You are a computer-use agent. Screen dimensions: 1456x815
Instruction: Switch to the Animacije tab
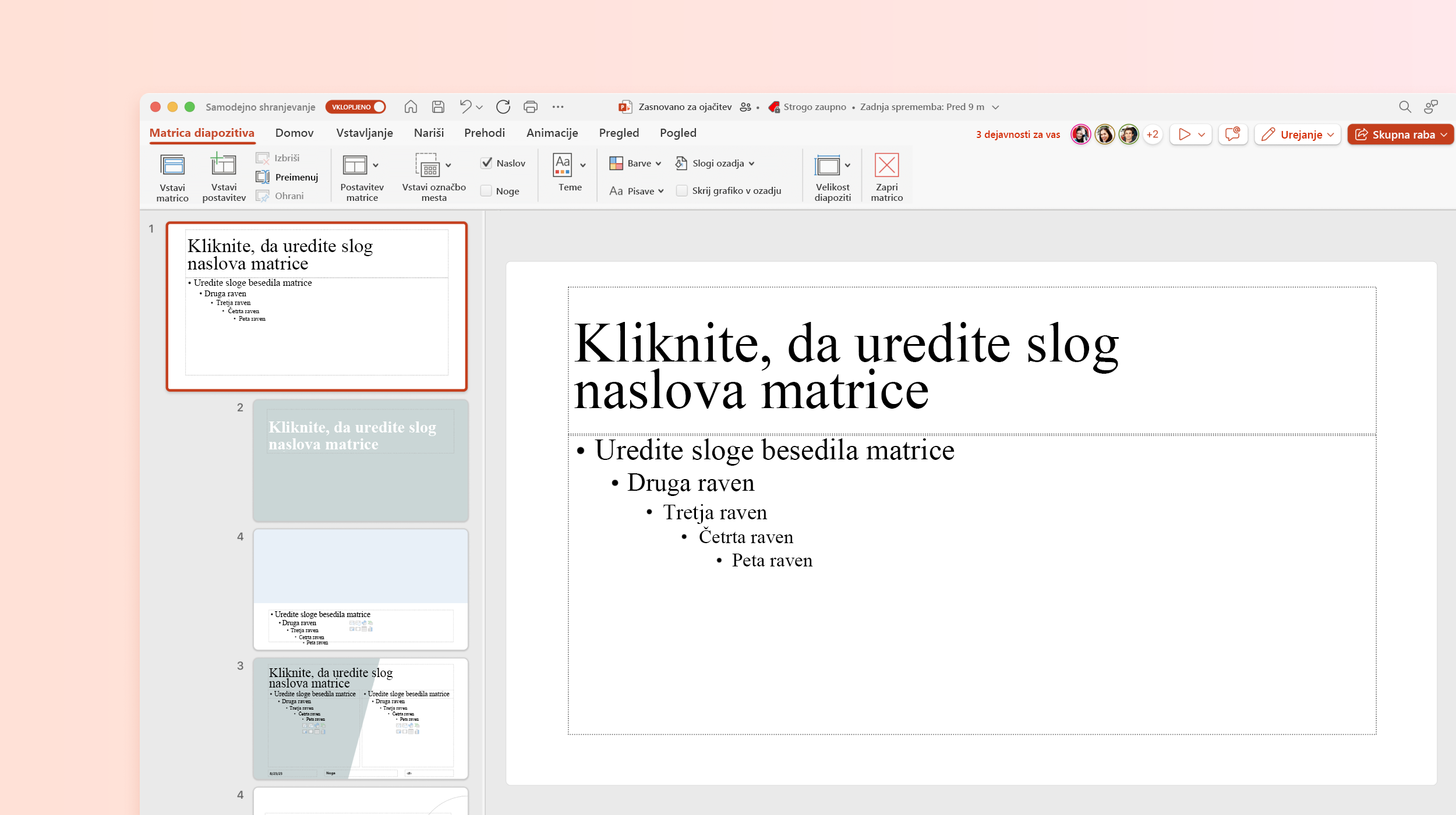coord(552,133)
